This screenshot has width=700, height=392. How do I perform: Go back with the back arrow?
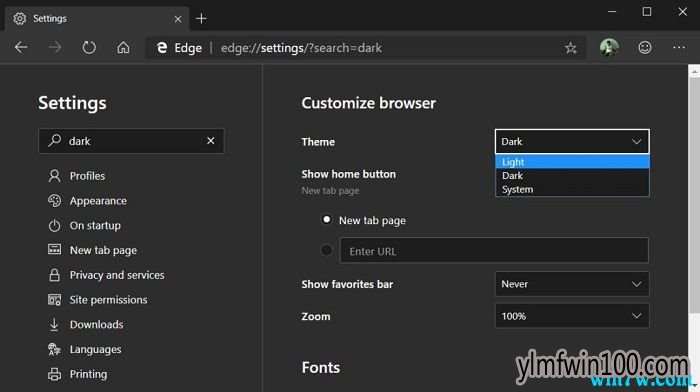(x=21, y=47)
